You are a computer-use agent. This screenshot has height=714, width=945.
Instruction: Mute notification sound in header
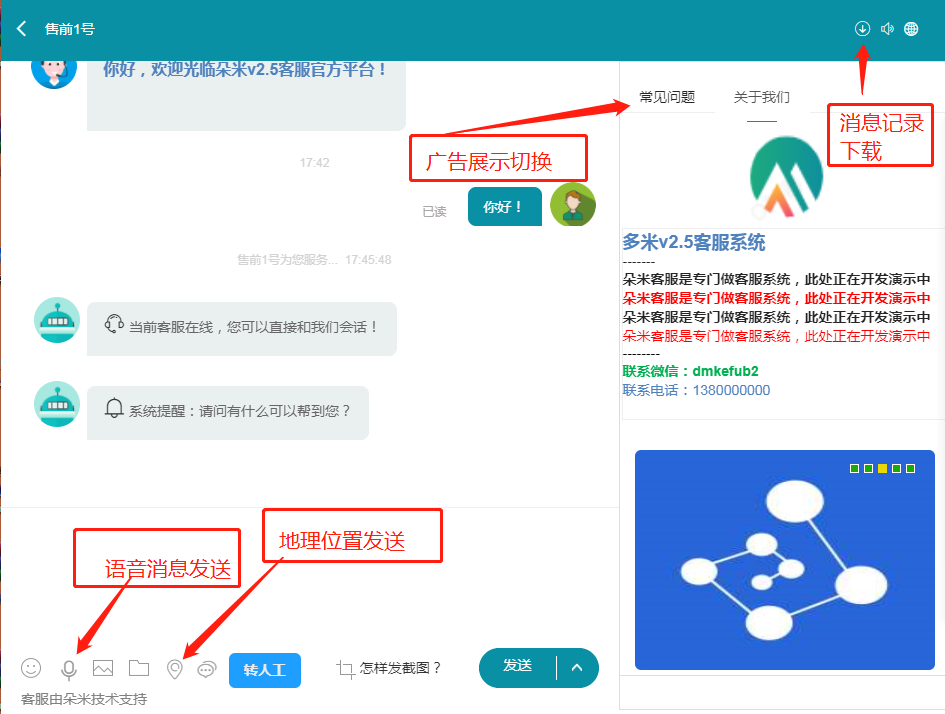pos(887,28)
